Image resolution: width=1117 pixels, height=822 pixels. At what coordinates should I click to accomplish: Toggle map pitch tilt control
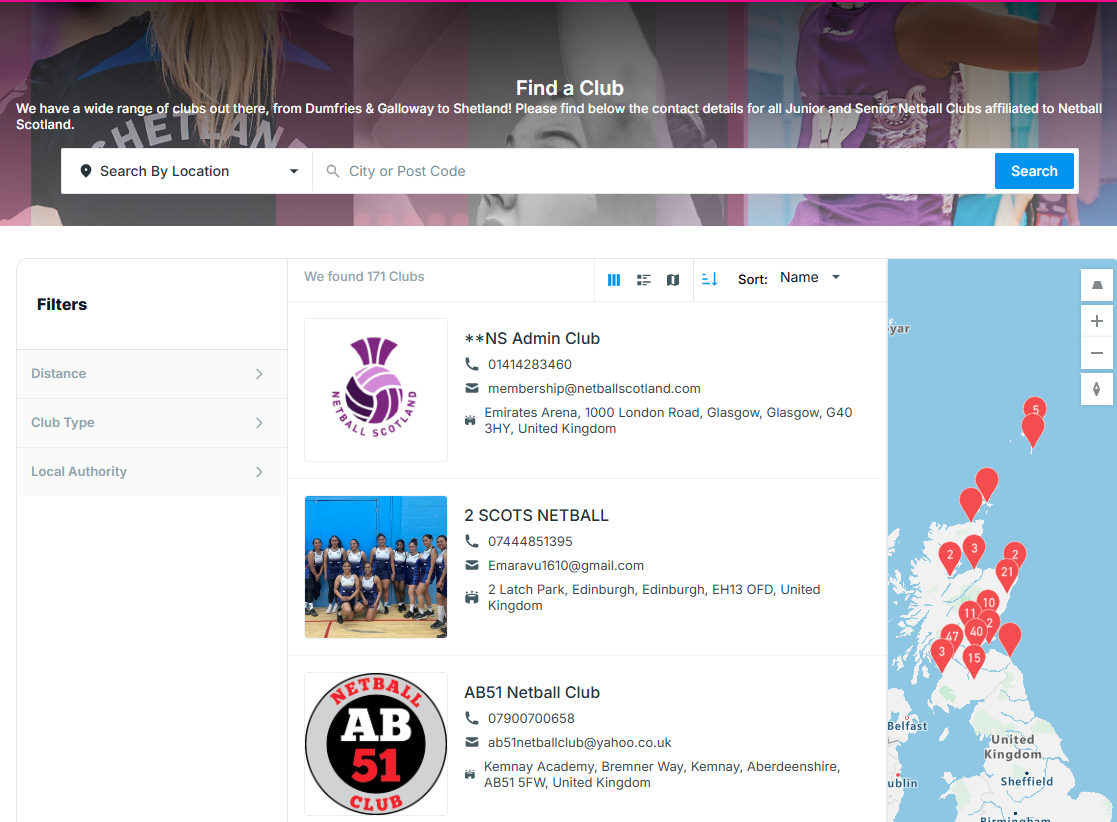click(x=1097, y=285)
